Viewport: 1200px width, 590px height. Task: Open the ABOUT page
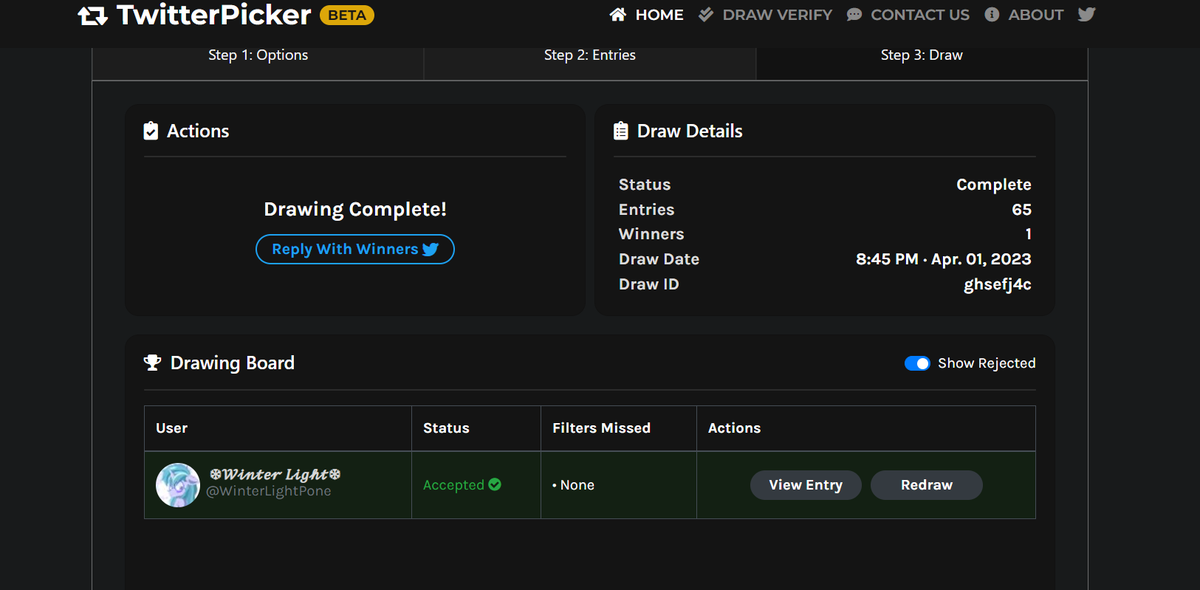(1035, 15)
